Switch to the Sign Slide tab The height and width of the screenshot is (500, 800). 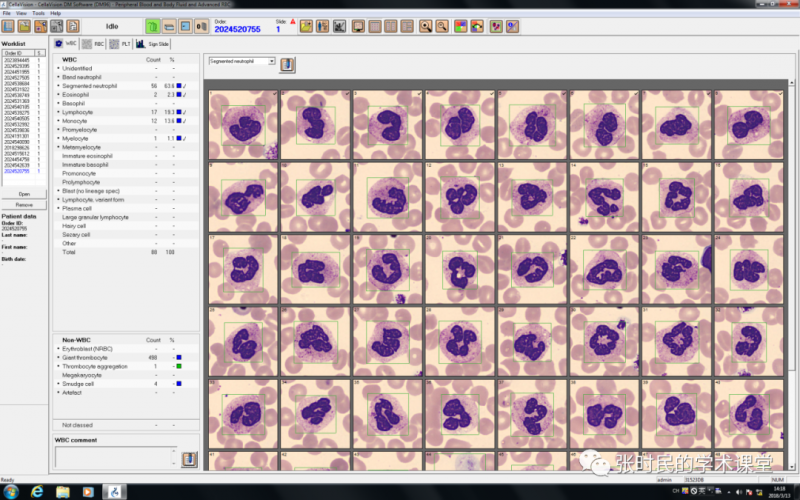click(x=153, y=44)
